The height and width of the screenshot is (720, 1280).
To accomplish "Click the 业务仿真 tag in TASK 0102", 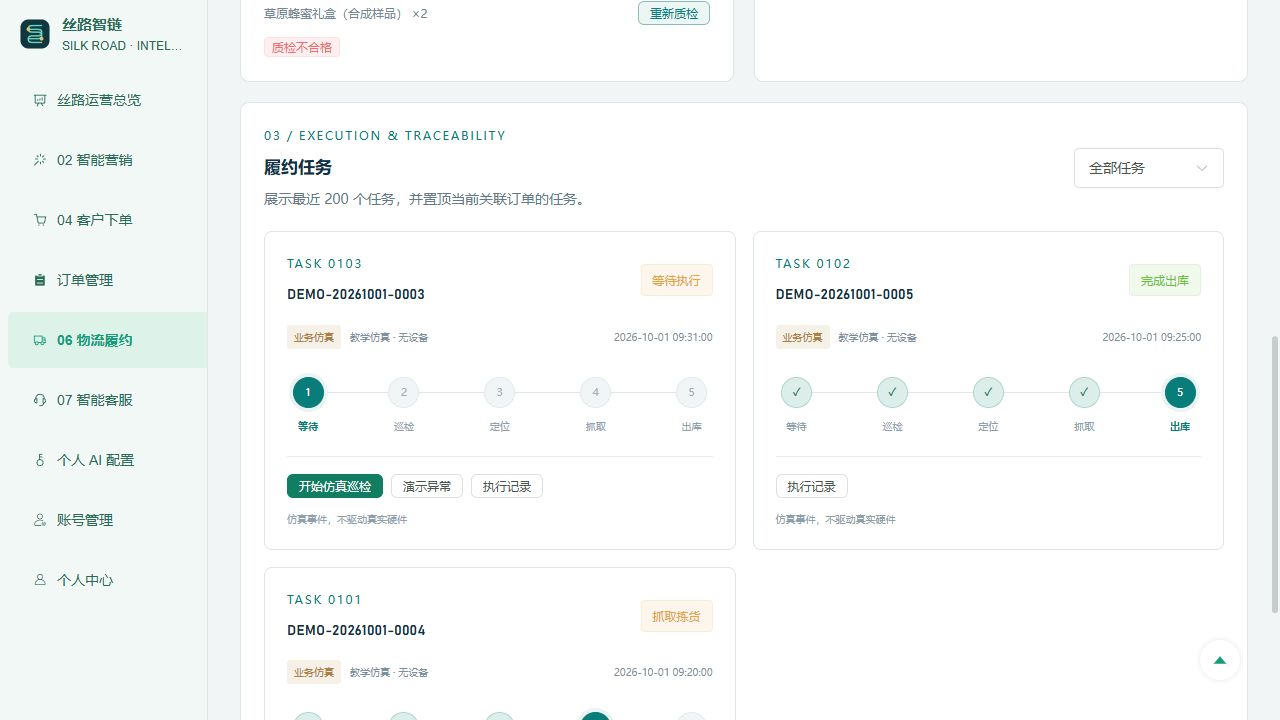I will click(802, 337).
